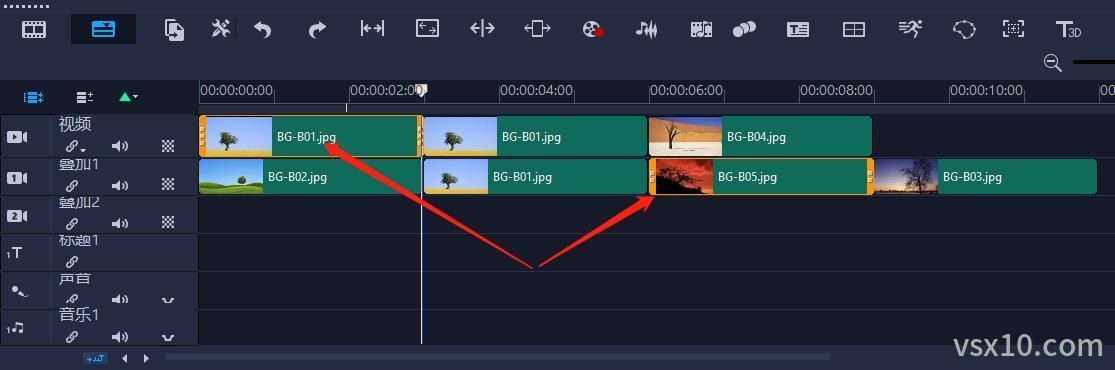The image size is (1115, 370).
Task: Click the horizontal timeline scrollbar
Action: pyautogui.click(x=498, y=356)
